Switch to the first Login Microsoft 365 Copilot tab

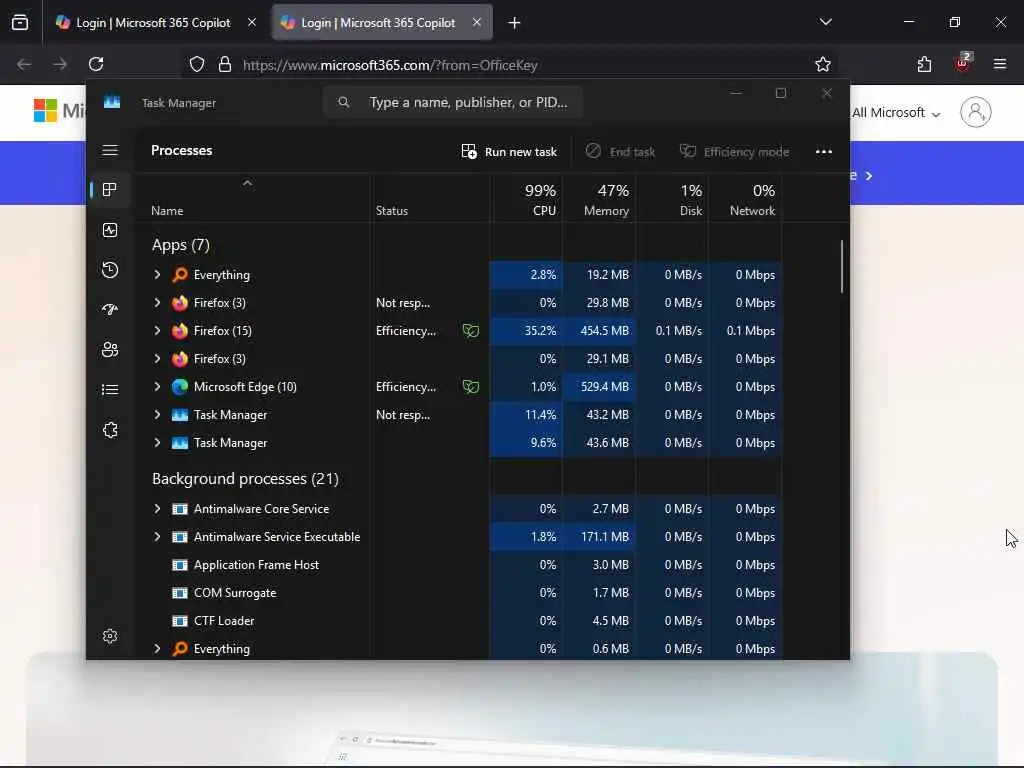[153, 23]
